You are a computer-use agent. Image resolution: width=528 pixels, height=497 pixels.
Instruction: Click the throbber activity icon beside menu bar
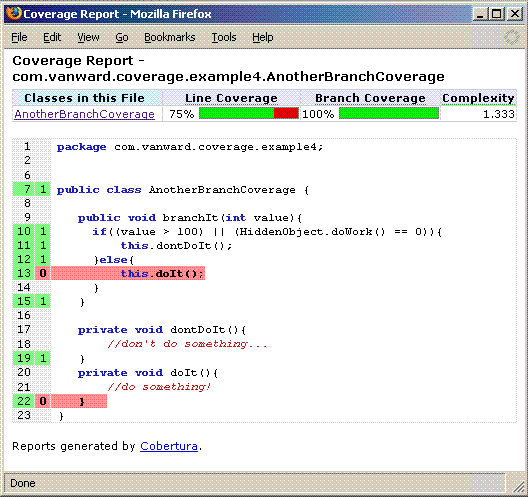512,37
